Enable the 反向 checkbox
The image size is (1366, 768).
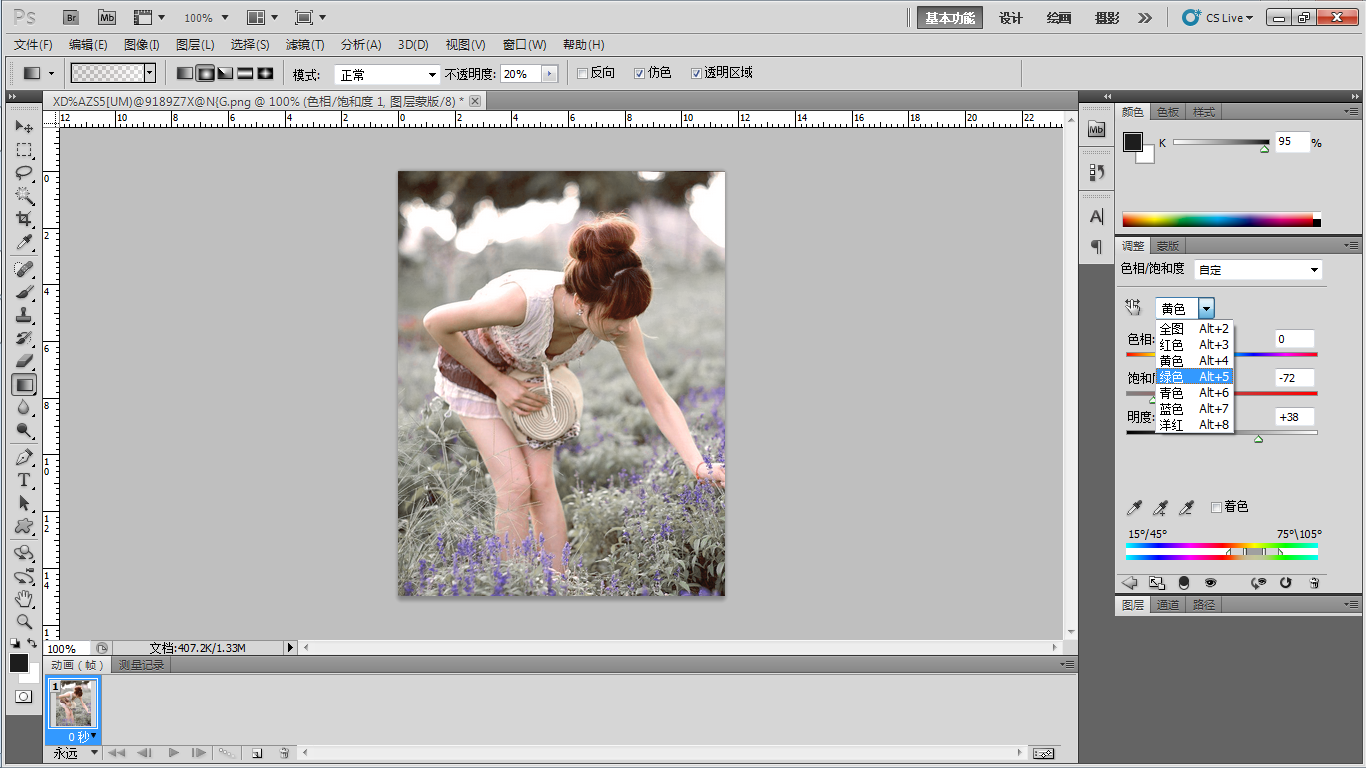click(583, 73)
